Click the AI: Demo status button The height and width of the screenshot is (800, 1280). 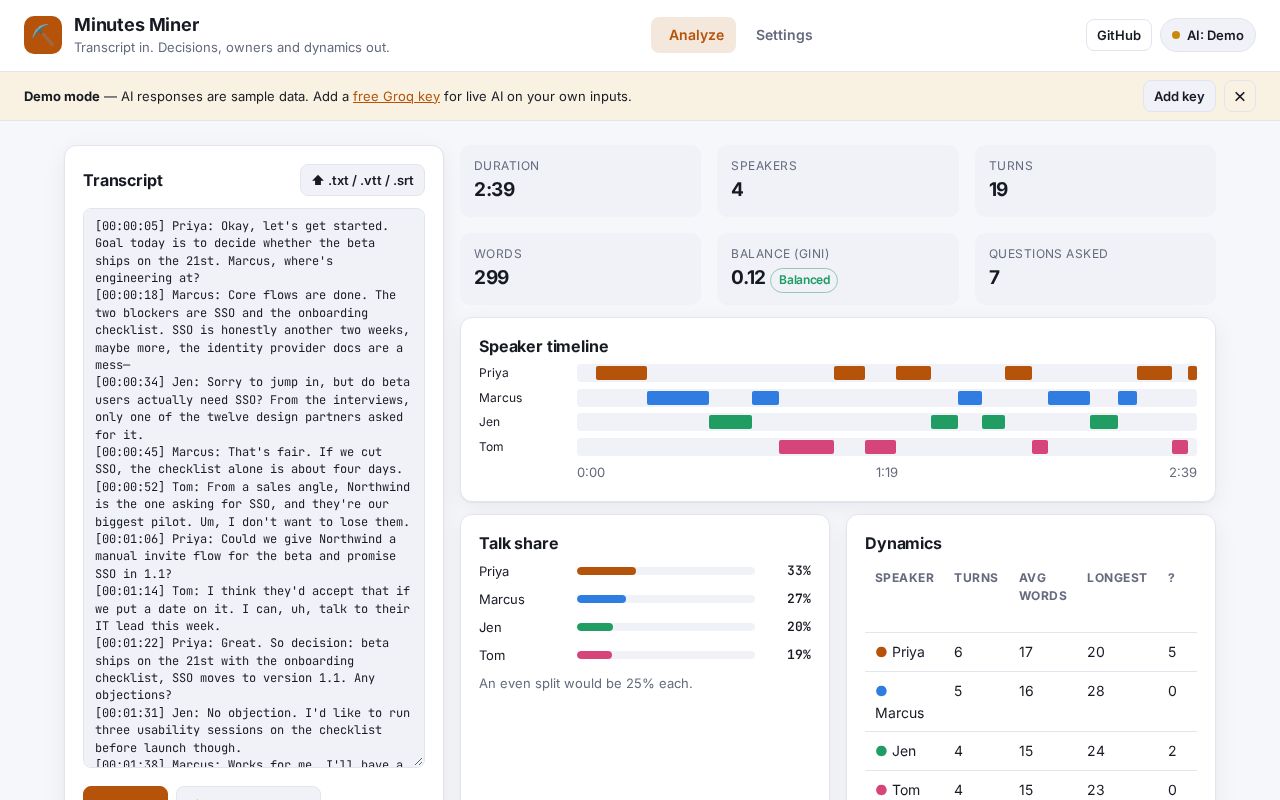[x=1208, y=35]
